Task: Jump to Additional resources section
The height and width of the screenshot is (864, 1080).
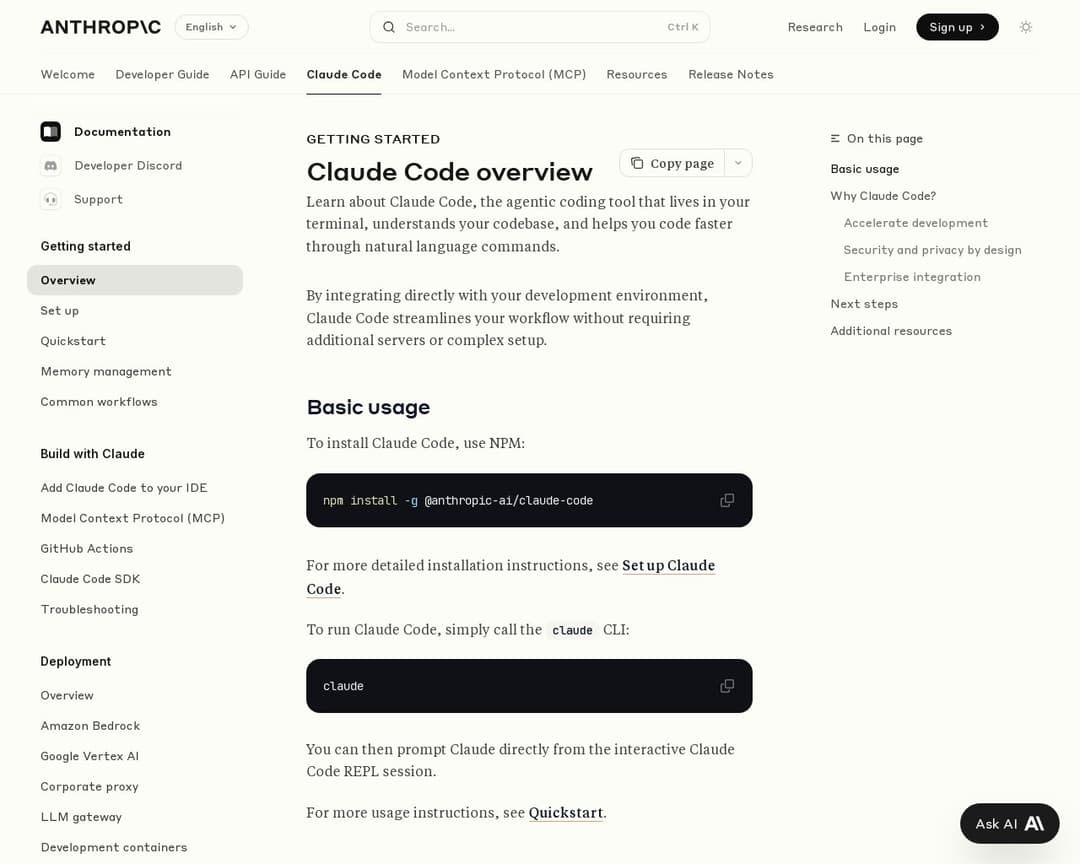Action: [891, 331]
